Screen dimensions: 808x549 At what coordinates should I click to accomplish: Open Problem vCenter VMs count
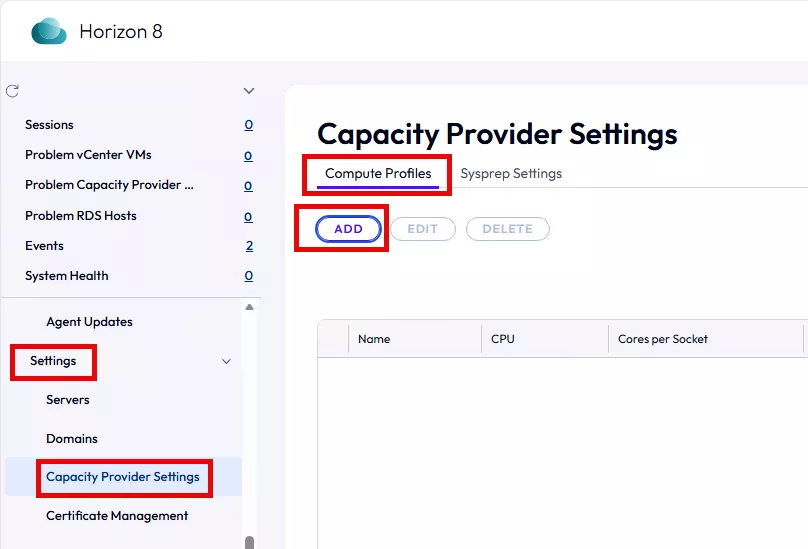249,156
